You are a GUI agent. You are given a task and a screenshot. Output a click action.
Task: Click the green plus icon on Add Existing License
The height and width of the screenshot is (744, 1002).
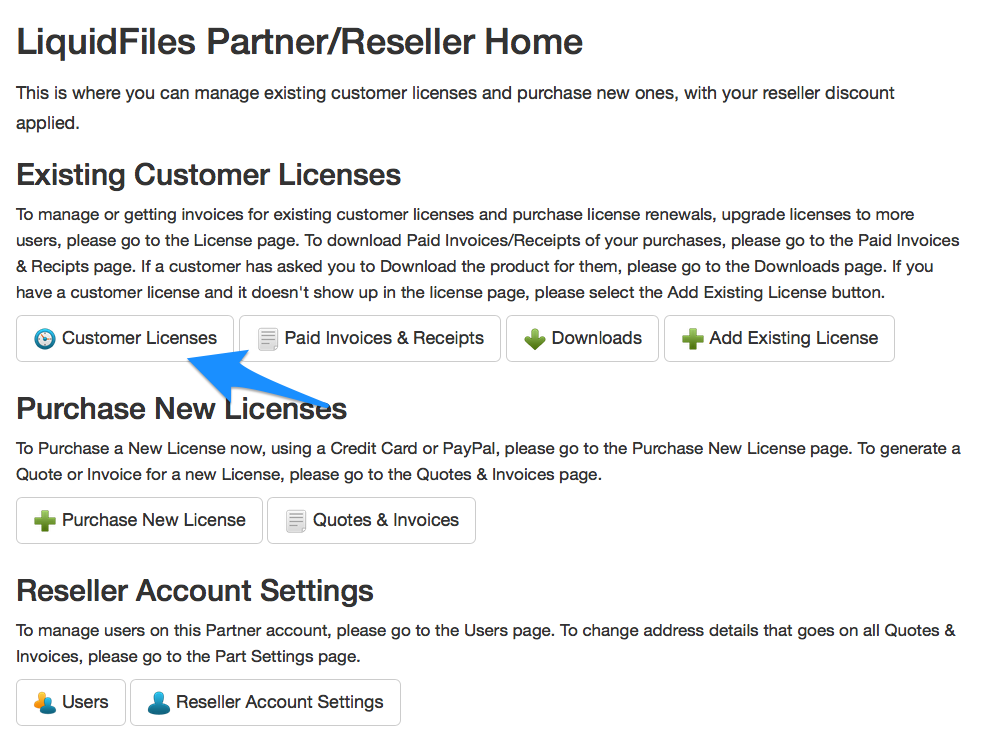[x=692, y=338]
